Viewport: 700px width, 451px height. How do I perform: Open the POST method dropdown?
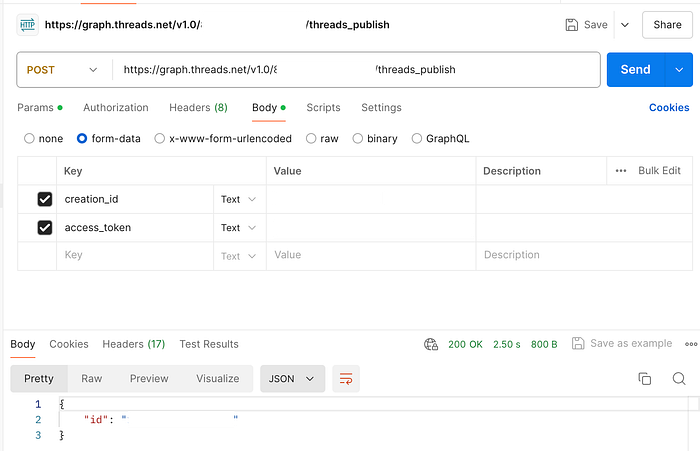[x=62, y=70]
